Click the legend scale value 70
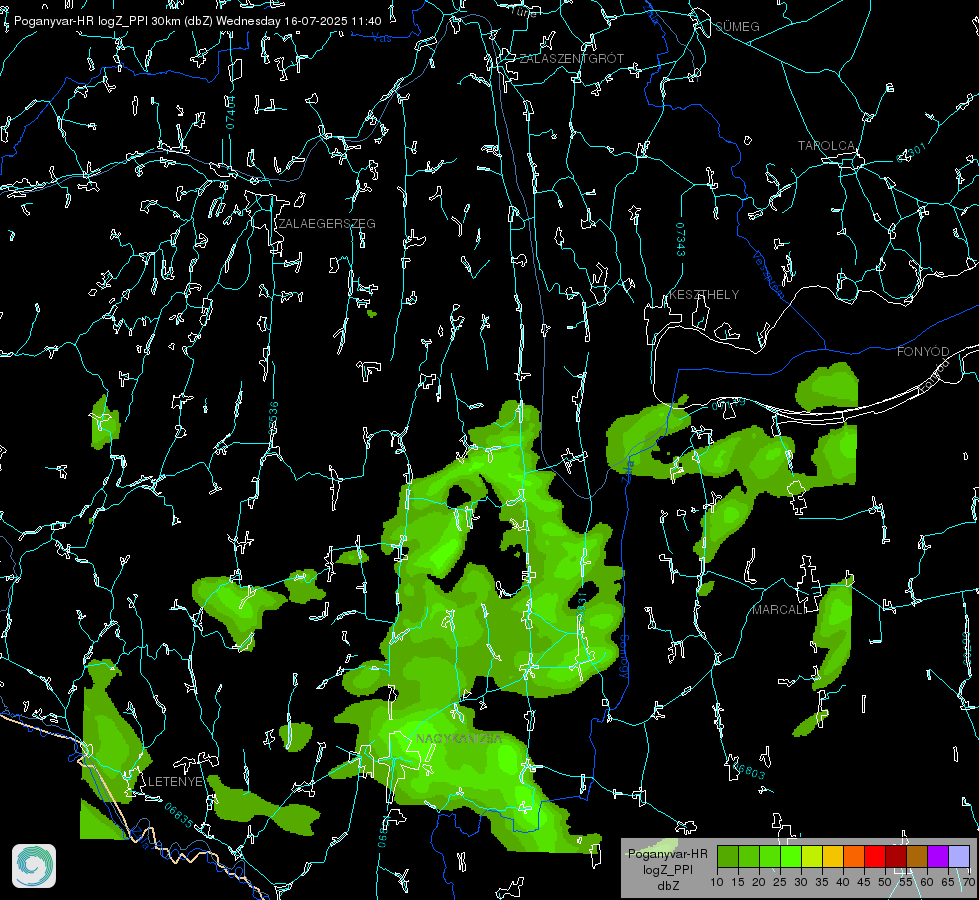Image resolution: width=979 pixels, height=900 pixels. click(969, 883)
